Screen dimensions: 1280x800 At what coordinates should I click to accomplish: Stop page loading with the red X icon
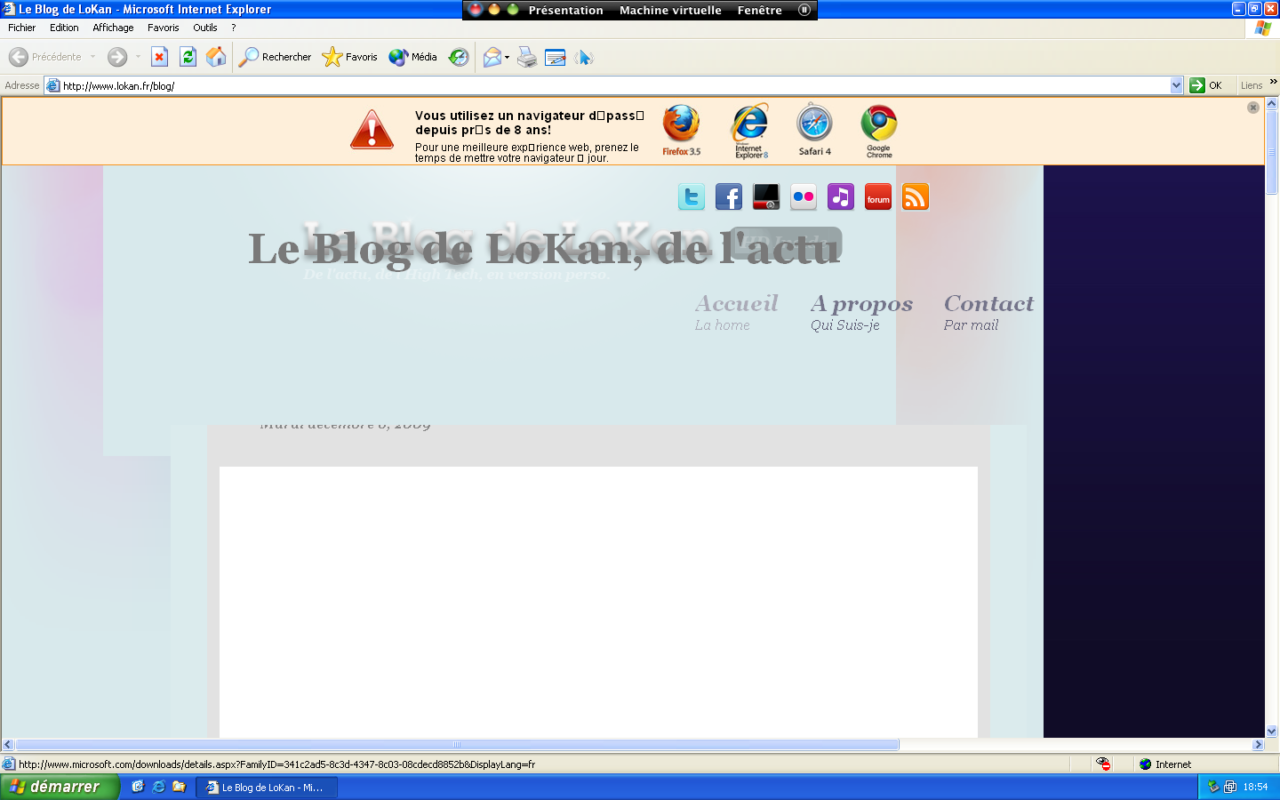click(159, 57)
